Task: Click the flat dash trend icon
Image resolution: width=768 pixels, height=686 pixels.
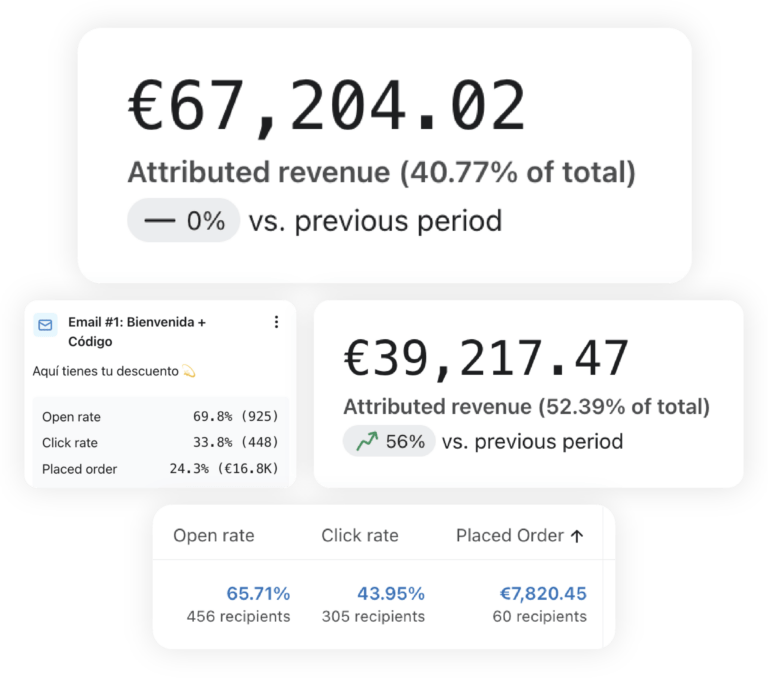Action: pos(159,220)
